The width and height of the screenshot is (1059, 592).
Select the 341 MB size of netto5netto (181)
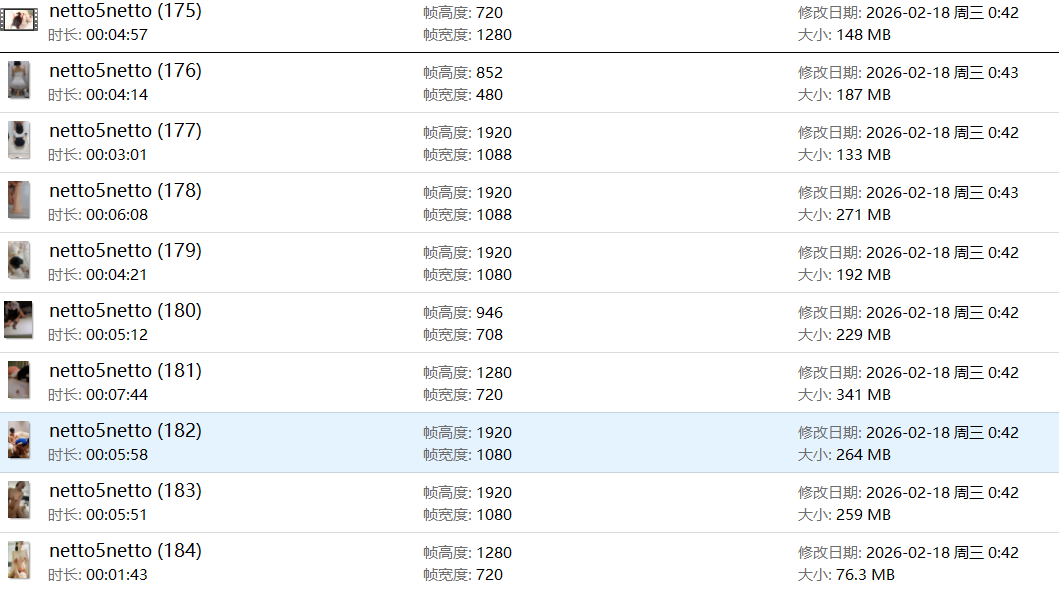[862, 395]
